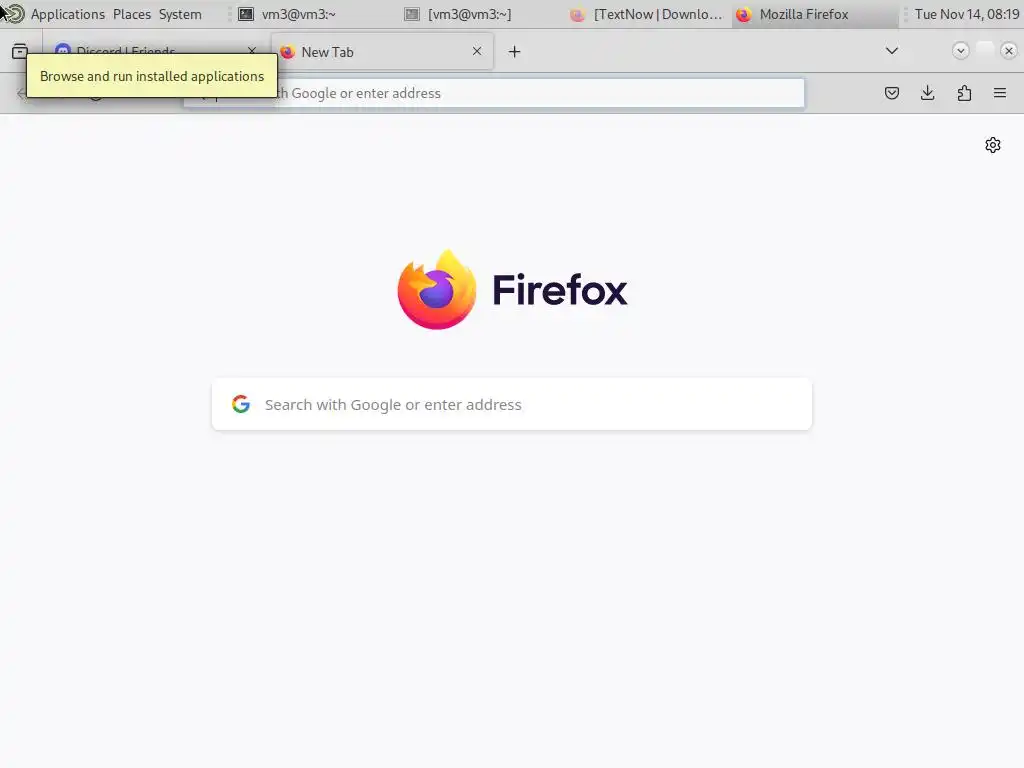1024x768 pixels.
Task: Open the Places menu
Action: coord(132,14)
